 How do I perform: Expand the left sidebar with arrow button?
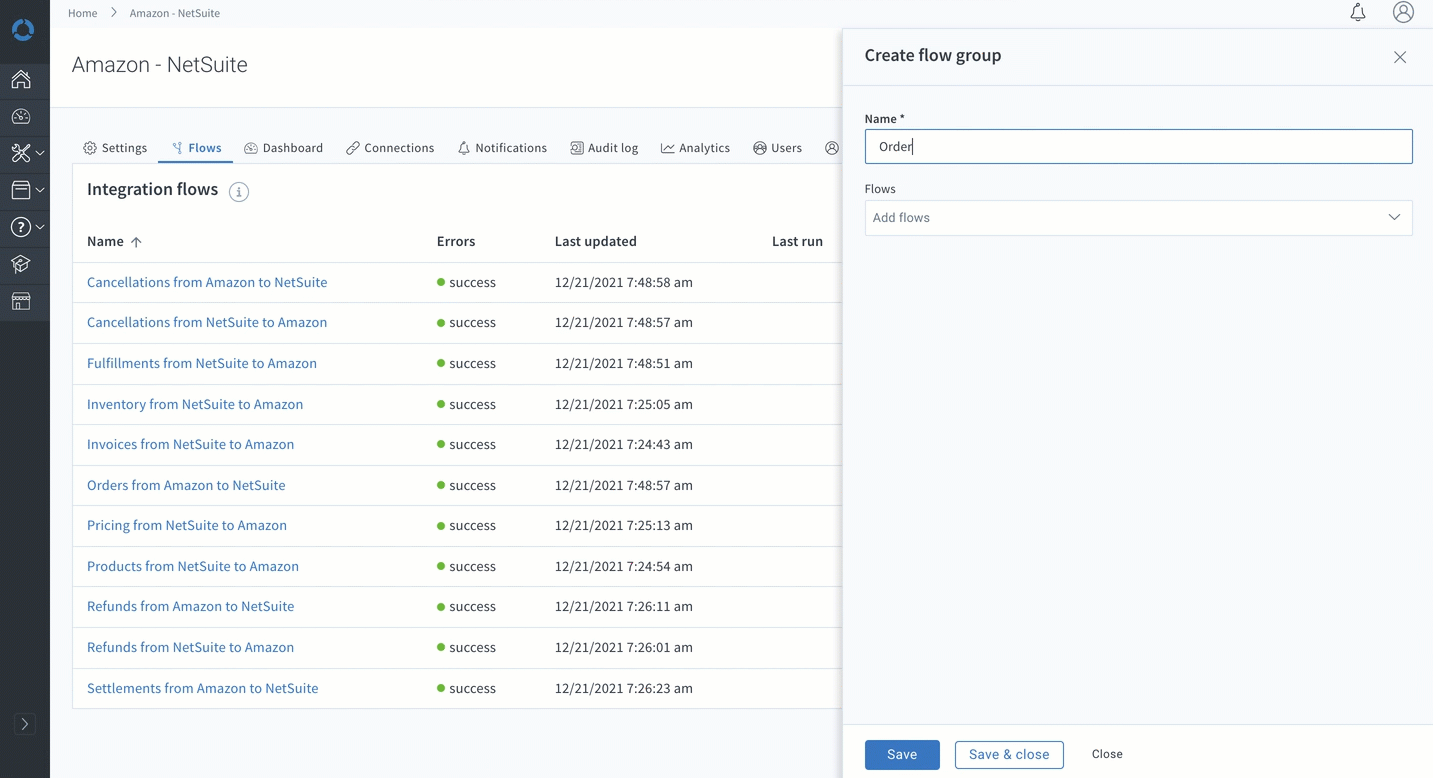point(24,724)
